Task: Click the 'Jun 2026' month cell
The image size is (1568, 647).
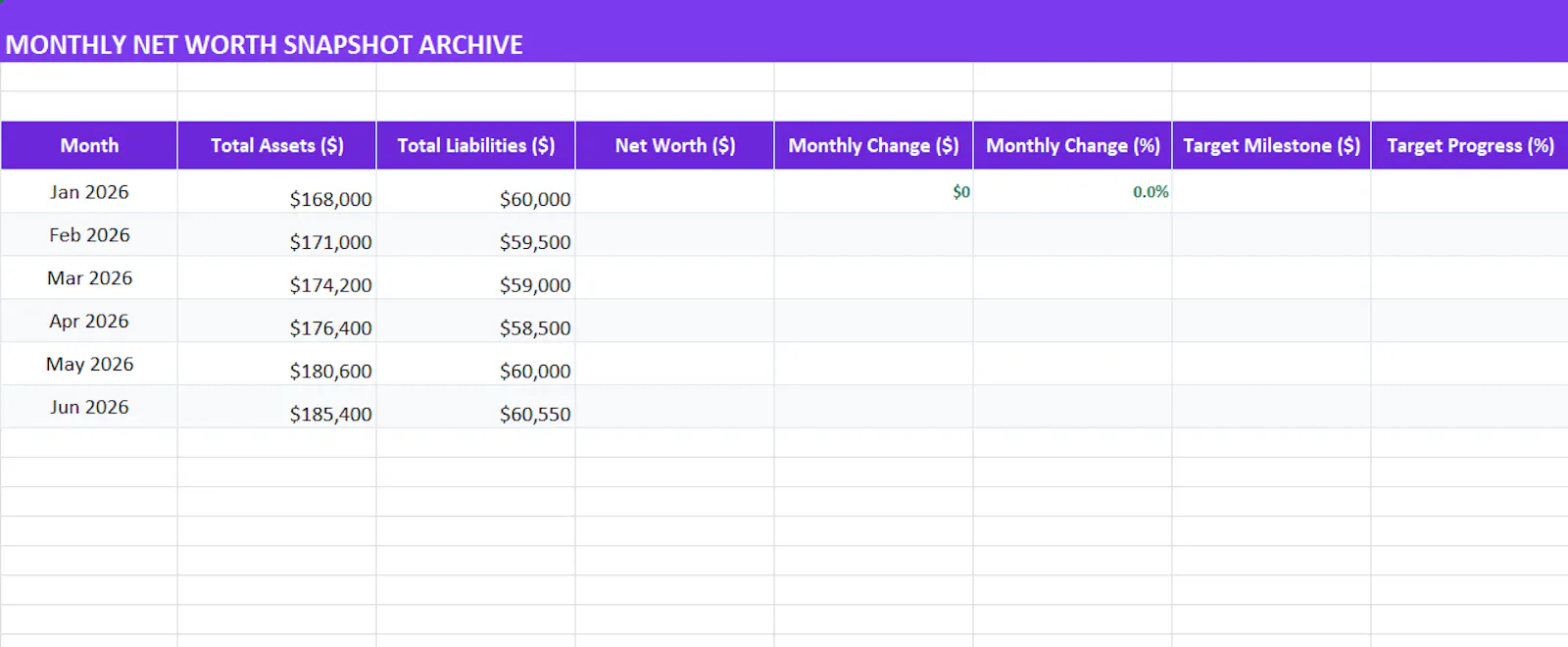Action: (89, 408)
